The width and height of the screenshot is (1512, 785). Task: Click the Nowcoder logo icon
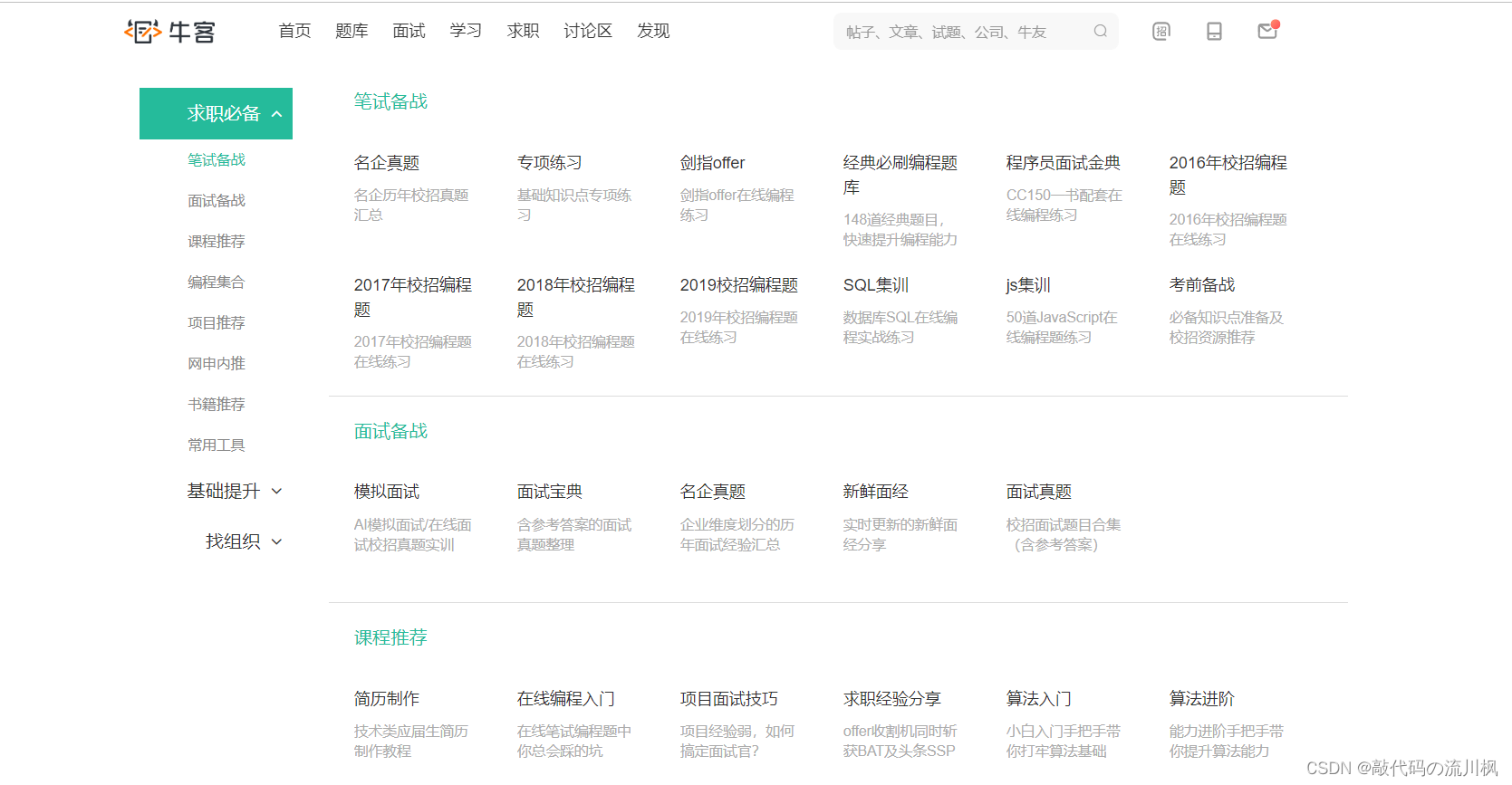click(143, 32)
